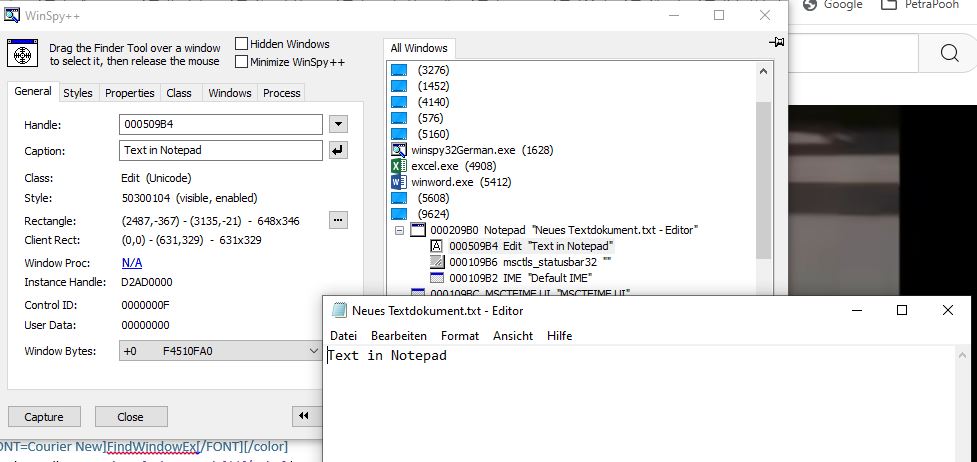Viewport: 977px width, 462px height.
Task: Click the blue icon for process 3276
Action: 399,70
